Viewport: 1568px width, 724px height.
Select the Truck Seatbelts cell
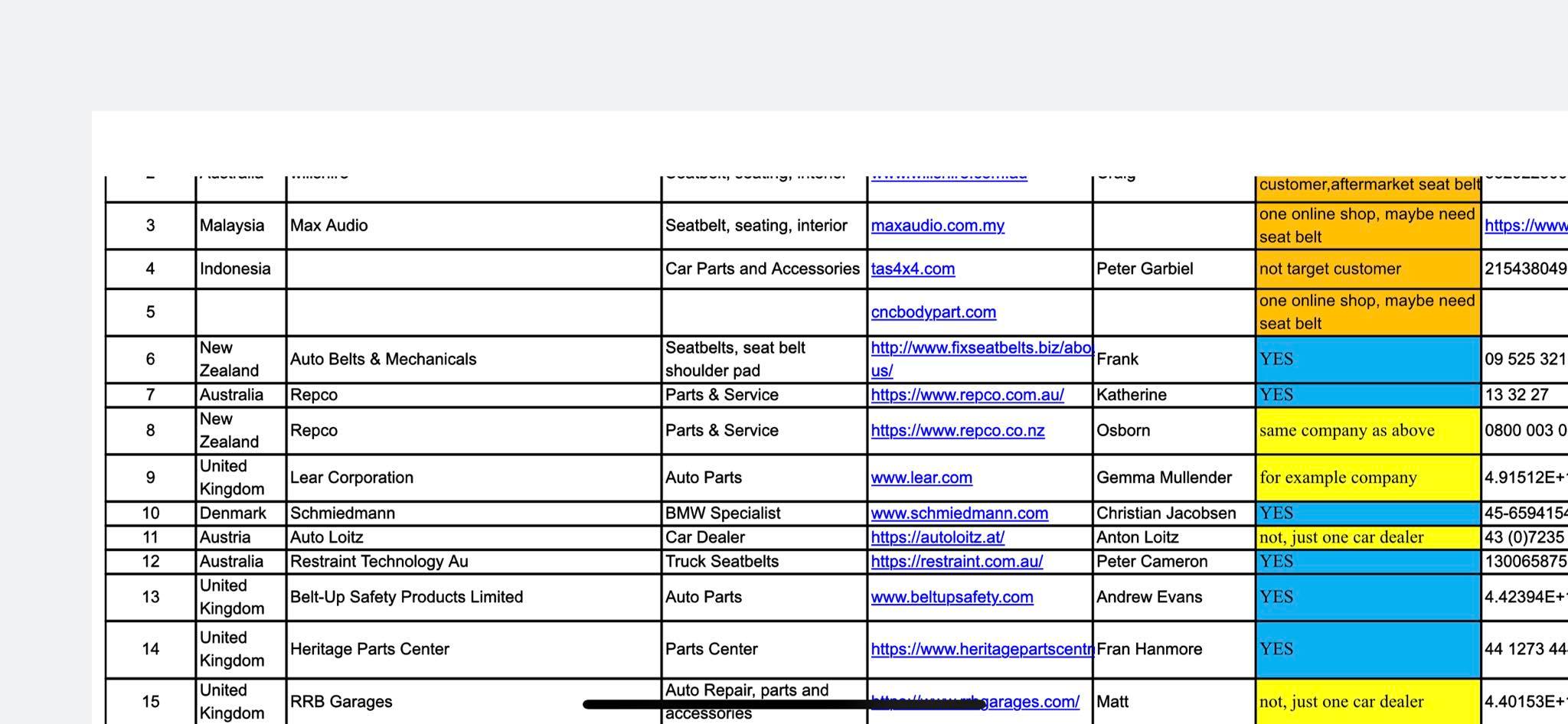point(764,562)
